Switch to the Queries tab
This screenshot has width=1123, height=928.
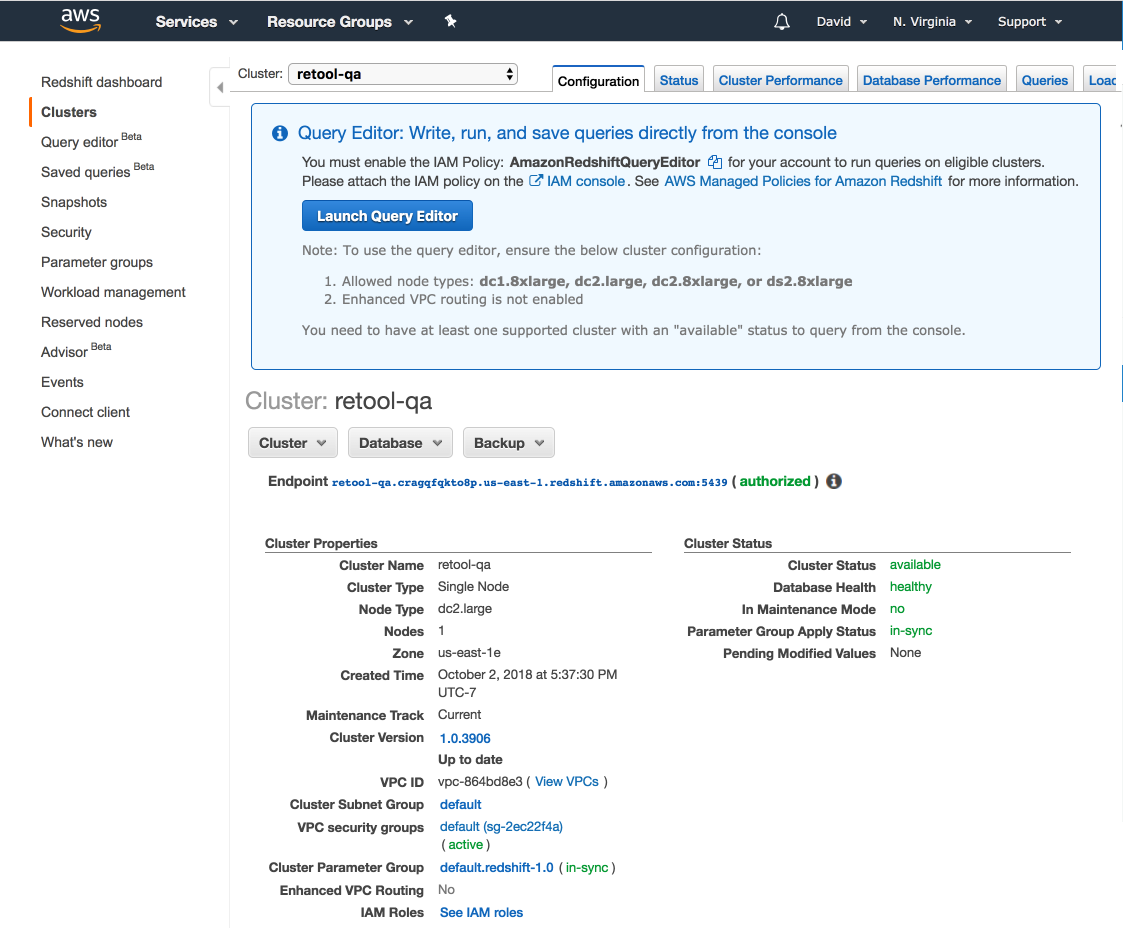pos(1044,80)
